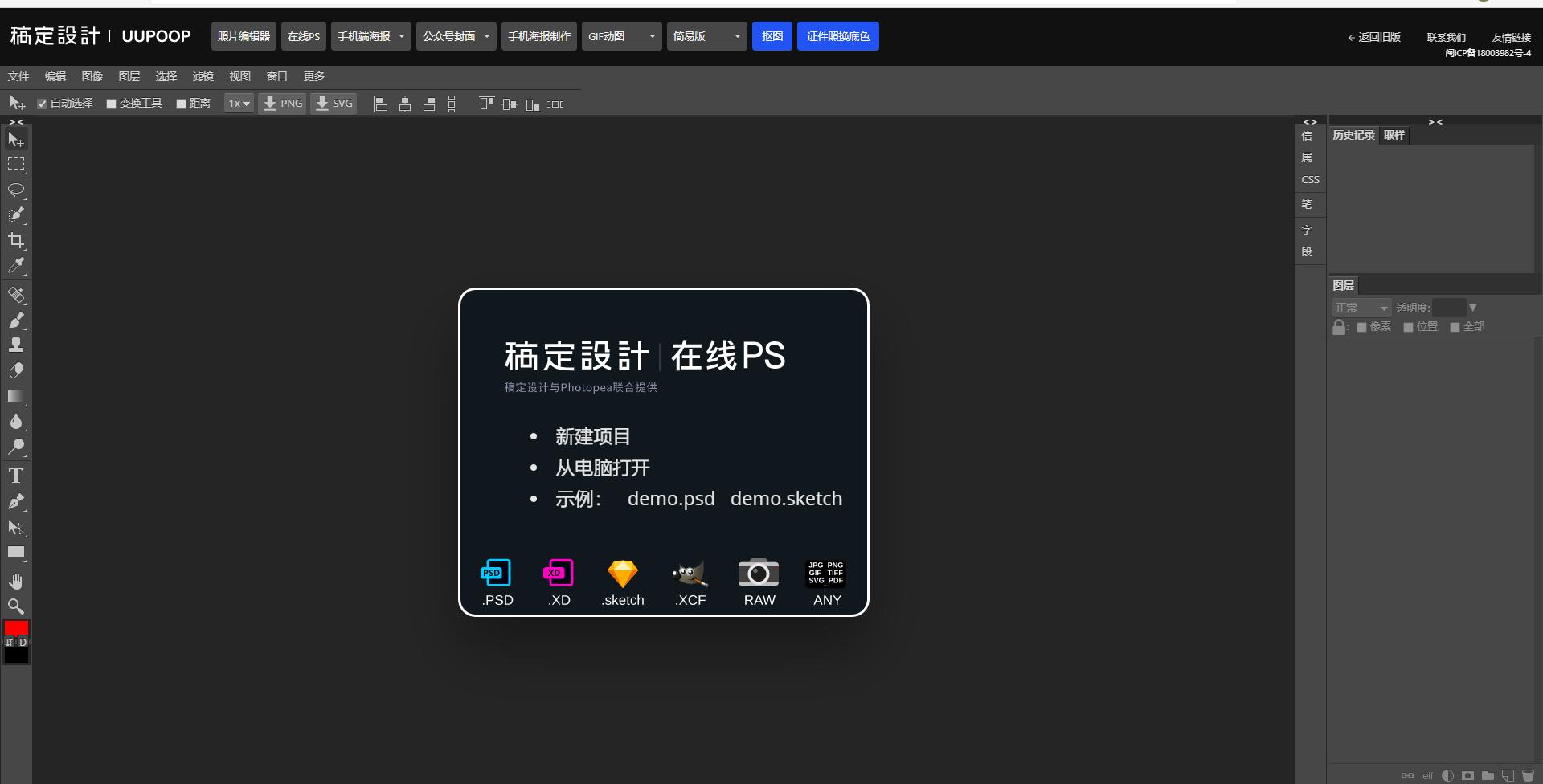Expand the GIF动图 dropdown menu
The width and height of the screenshot is (1543, 784).
[x=652, y=36]
